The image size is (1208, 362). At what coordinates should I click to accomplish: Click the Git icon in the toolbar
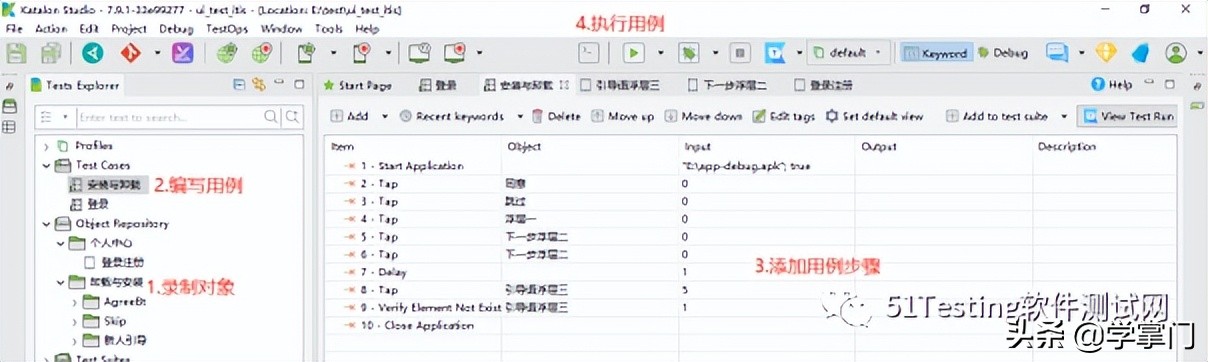tap(132, 54)
